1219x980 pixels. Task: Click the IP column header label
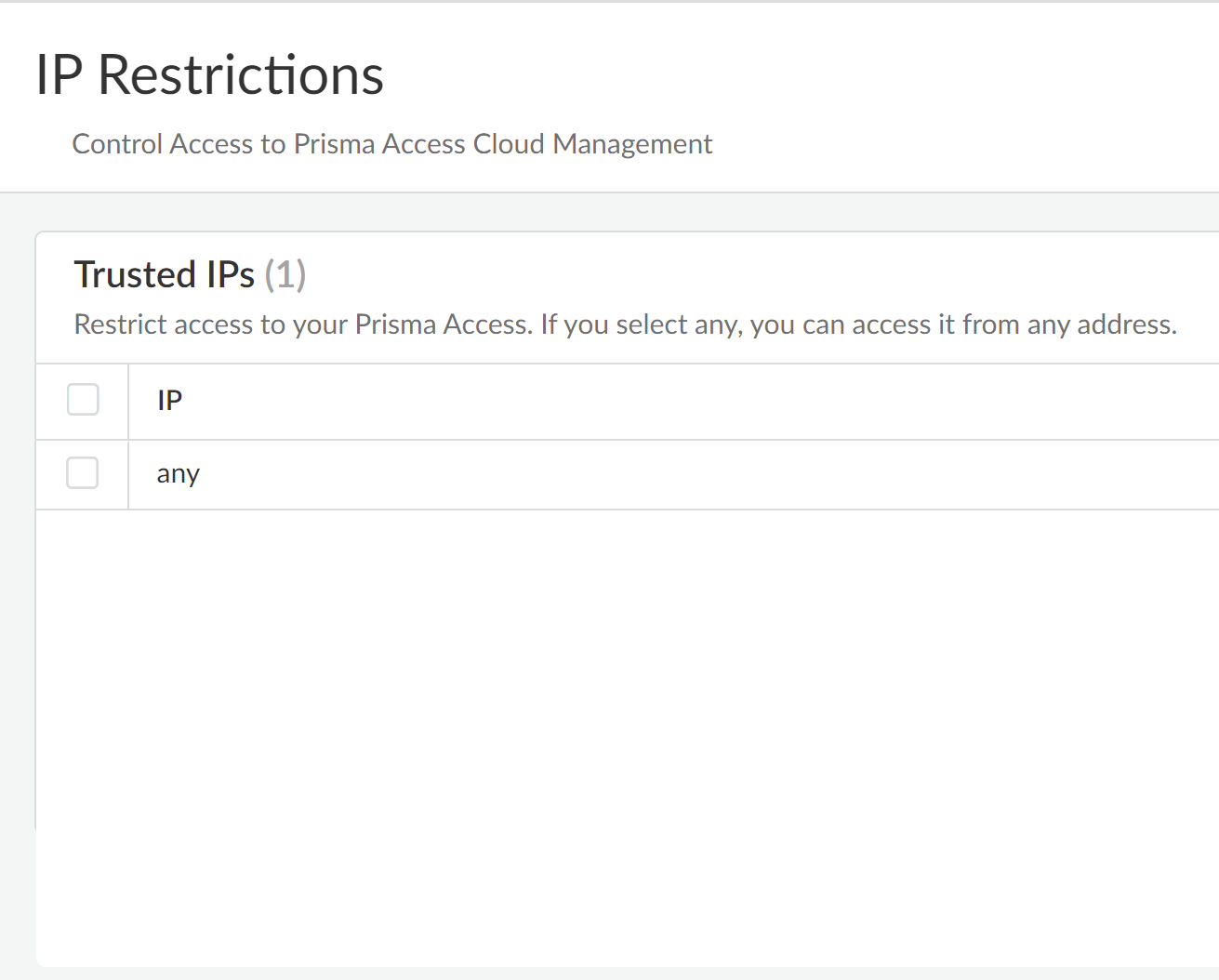pyautogui.click(x=169, y=401)
